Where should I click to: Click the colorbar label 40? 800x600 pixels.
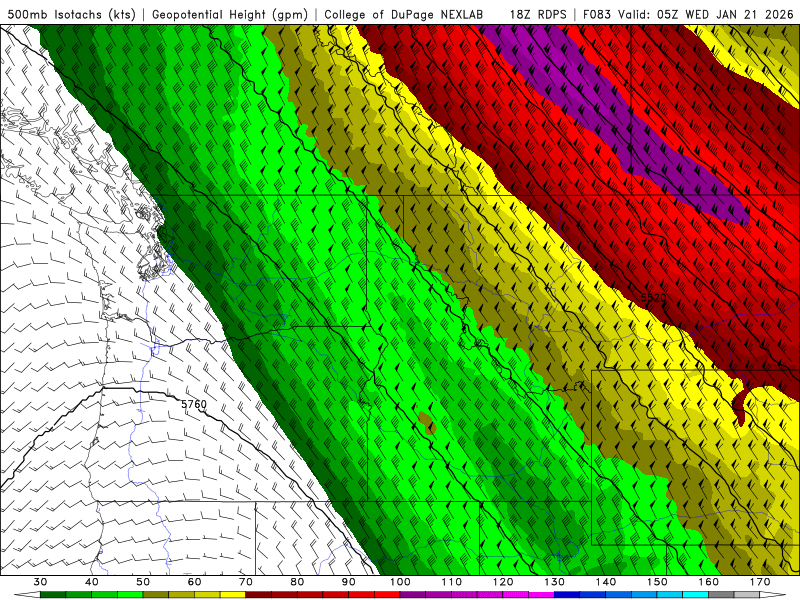92,582
